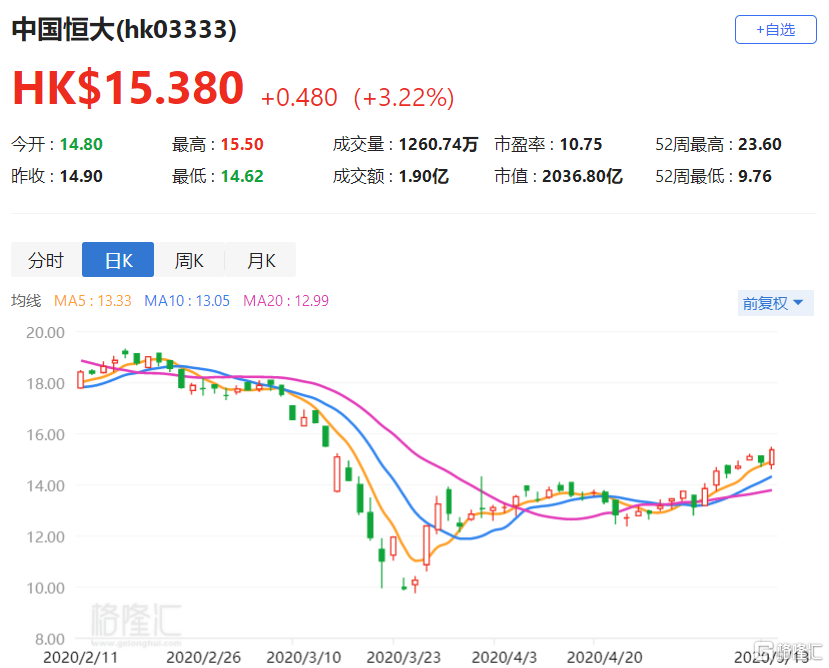Switch to the 分时 intraday tab

46,261
